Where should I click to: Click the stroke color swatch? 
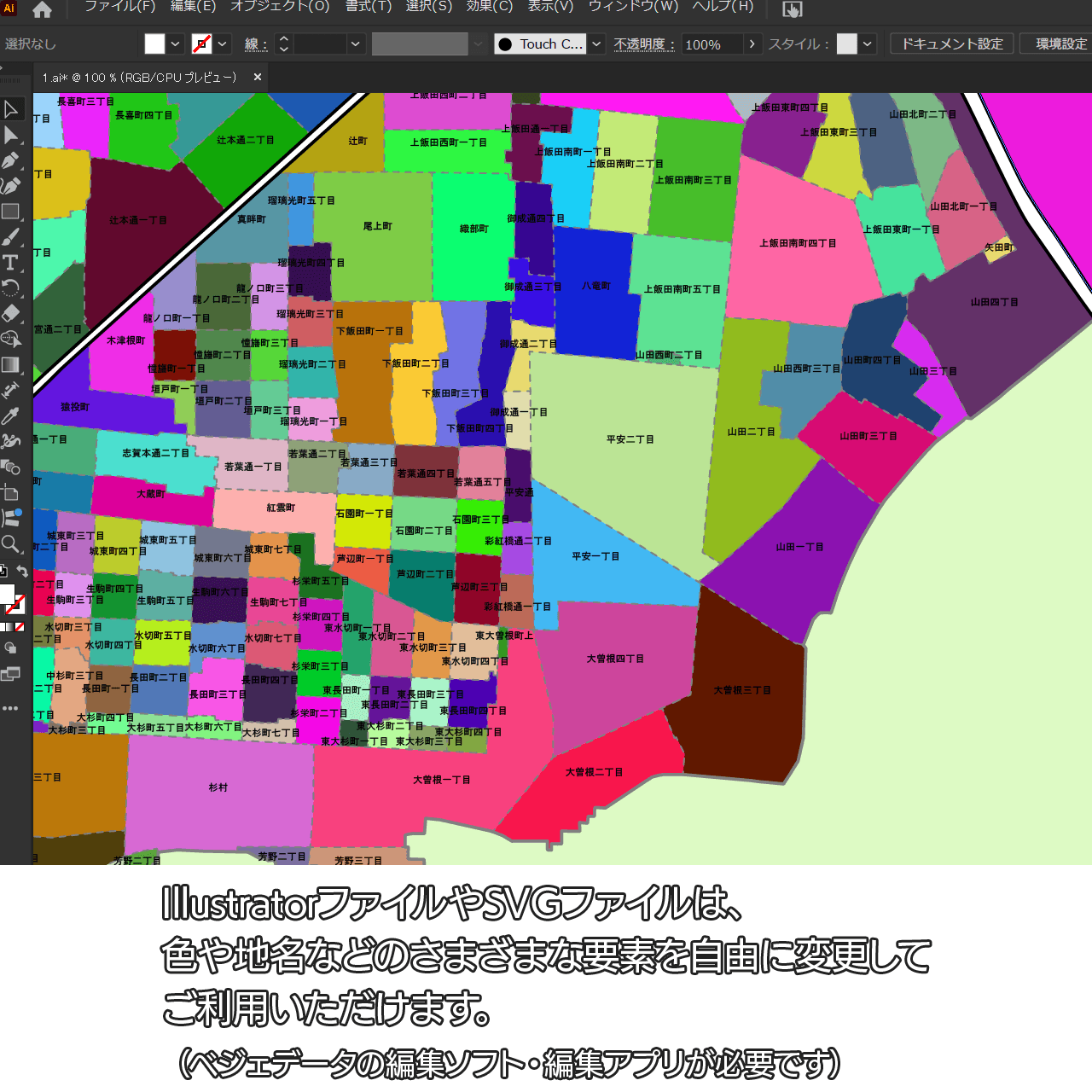[201, 44]
